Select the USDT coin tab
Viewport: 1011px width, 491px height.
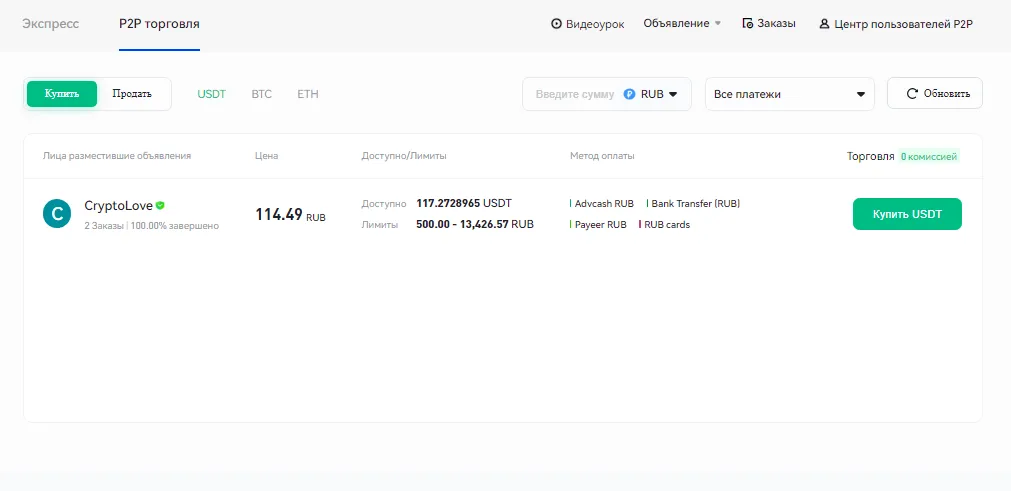click(211, 94)
